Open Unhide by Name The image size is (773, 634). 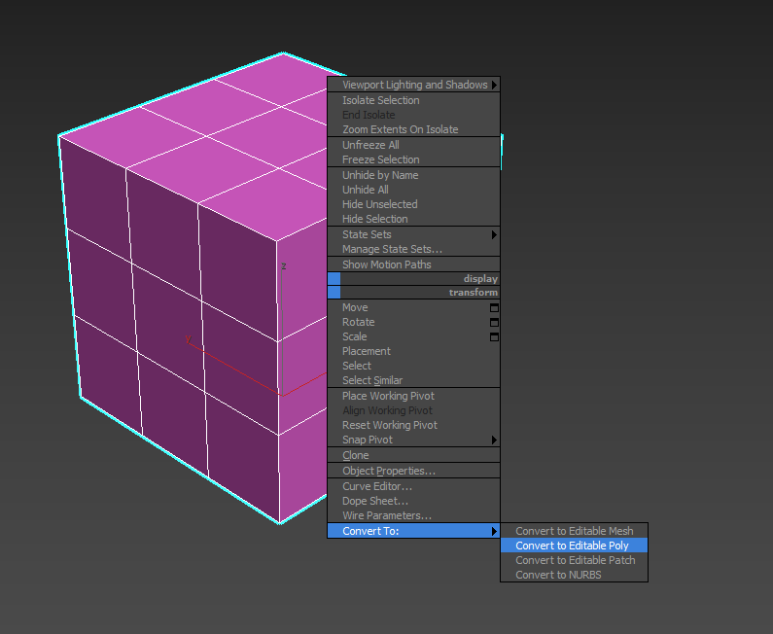414,175
